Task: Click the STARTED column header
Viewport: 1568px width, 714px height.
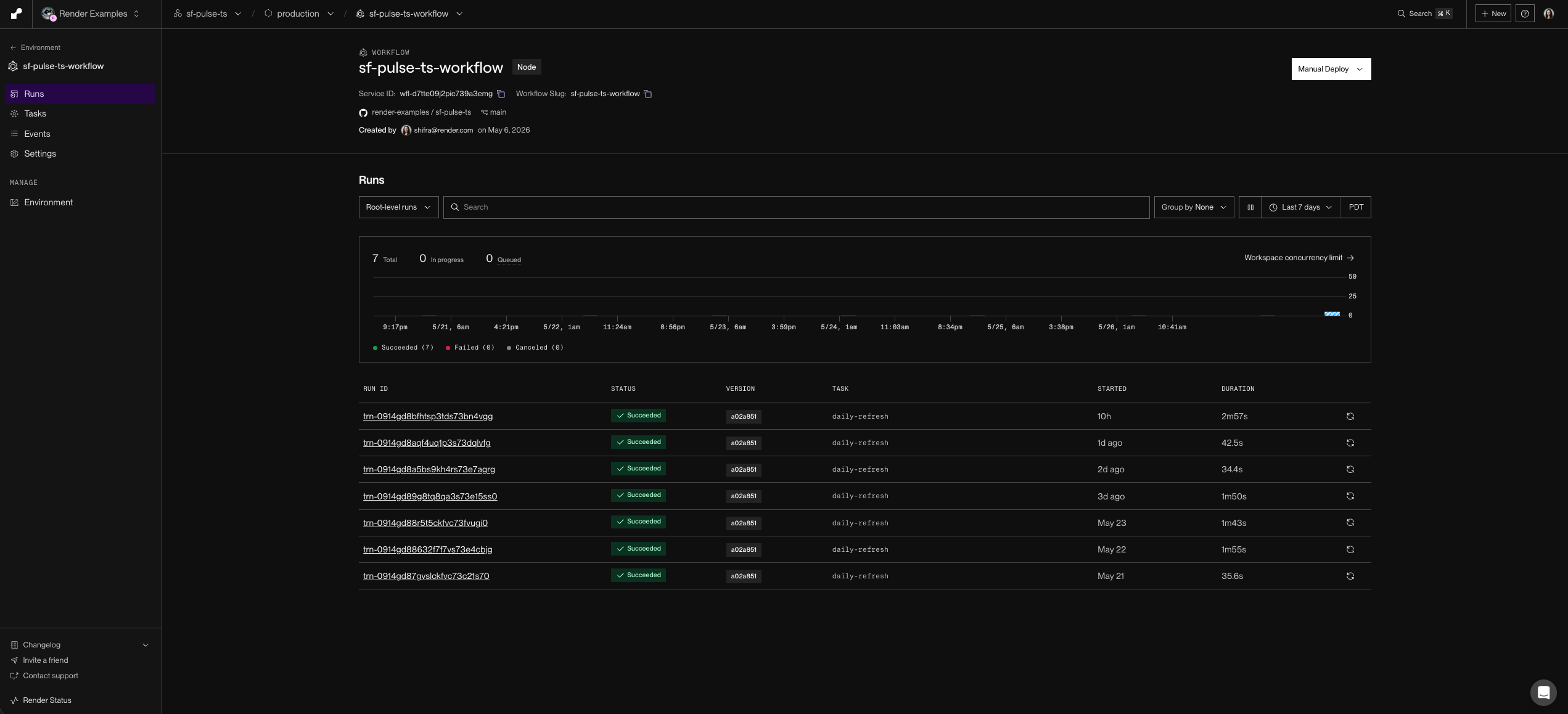Action: (1112, 389)
